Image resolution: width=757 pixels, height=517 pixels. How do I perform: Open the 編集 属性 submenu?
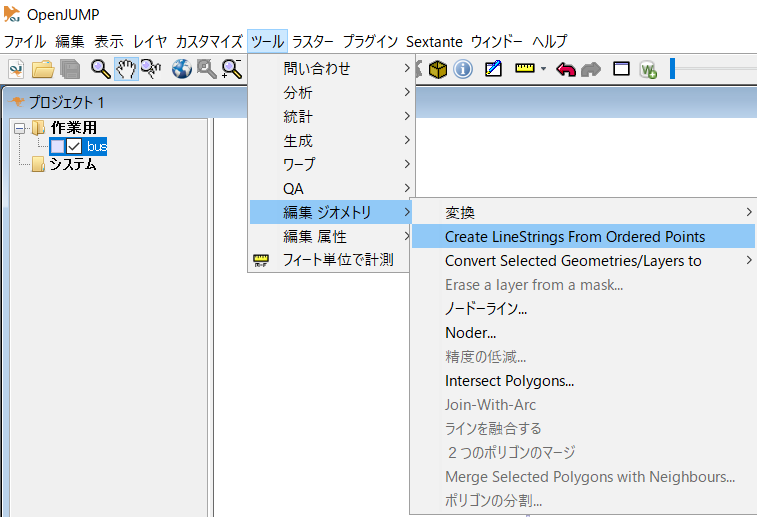(x=331, y=237)
